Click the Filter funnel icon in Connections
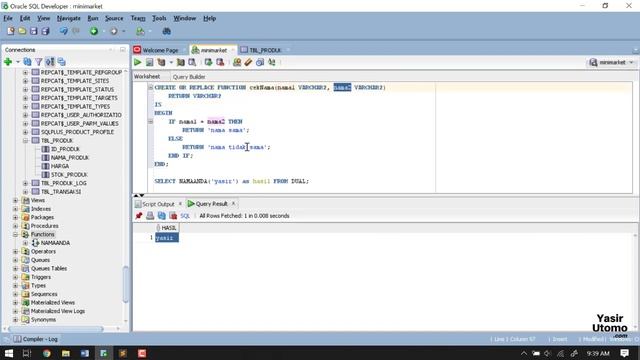 pyautogui.click(x=39, y=62)
